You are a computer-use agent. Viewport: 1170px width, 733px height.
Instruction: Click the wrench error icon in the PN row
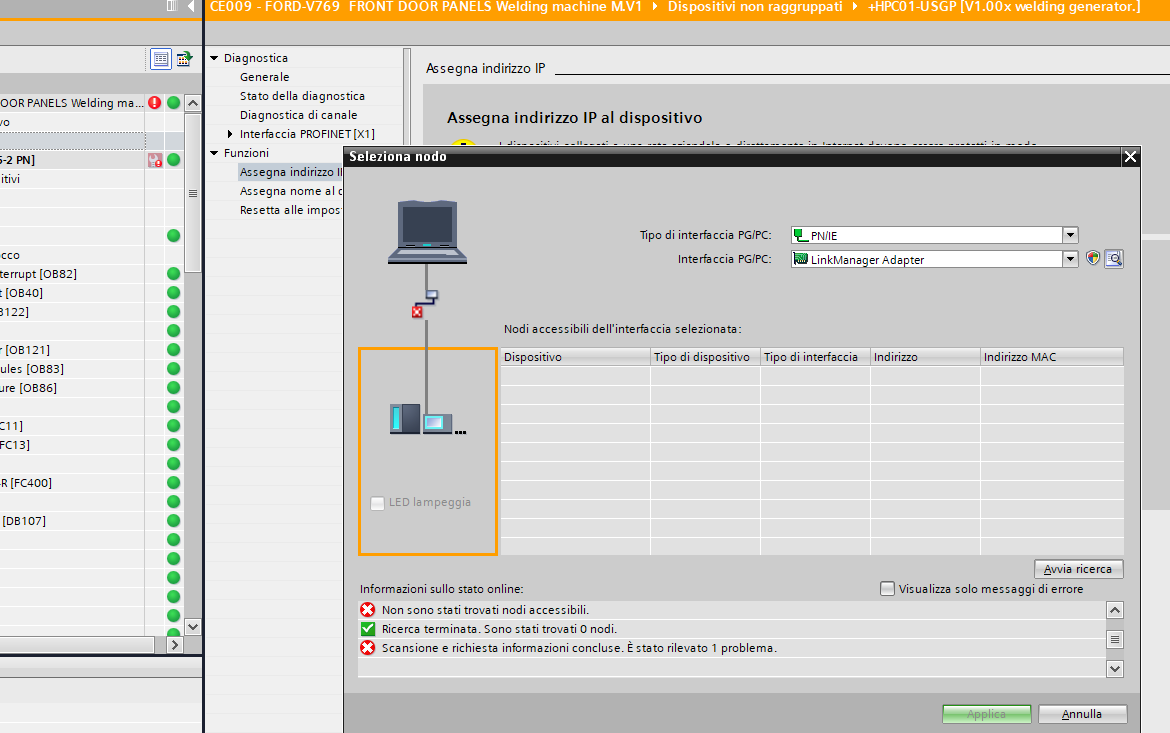click(154, 160)
